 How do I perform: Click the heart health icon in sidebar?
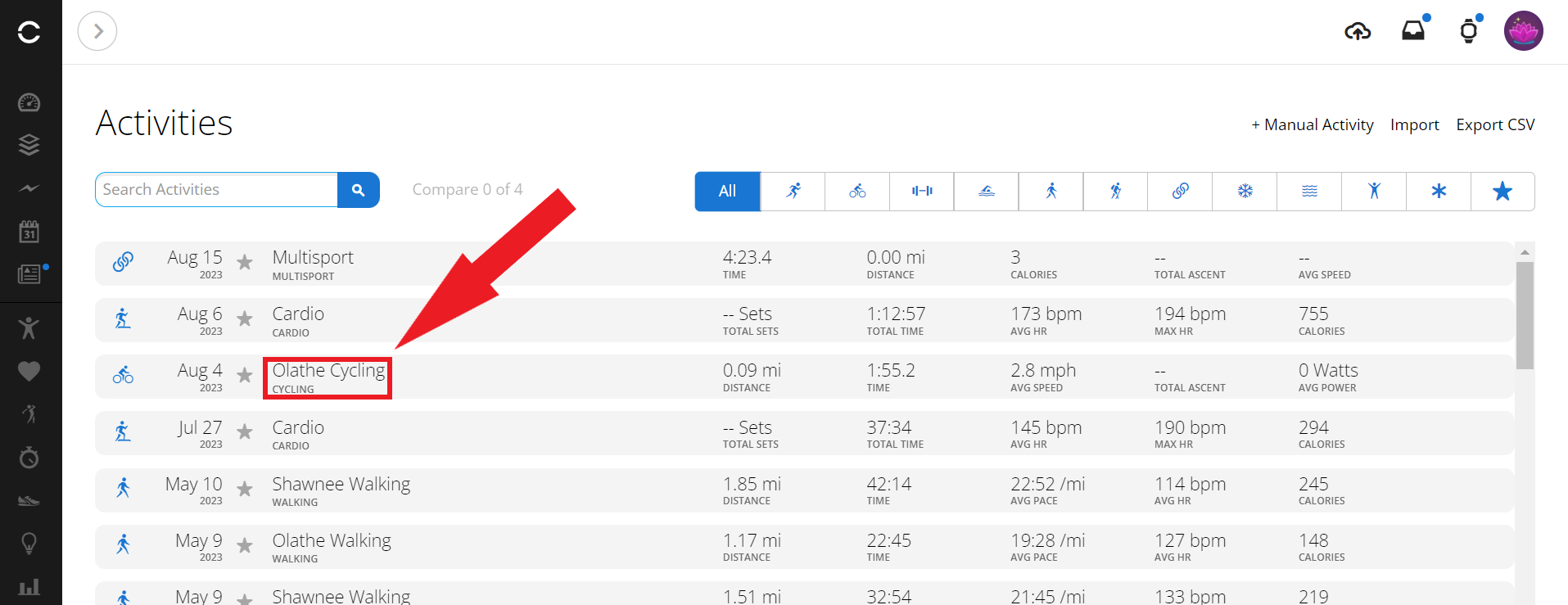[29, 371]
